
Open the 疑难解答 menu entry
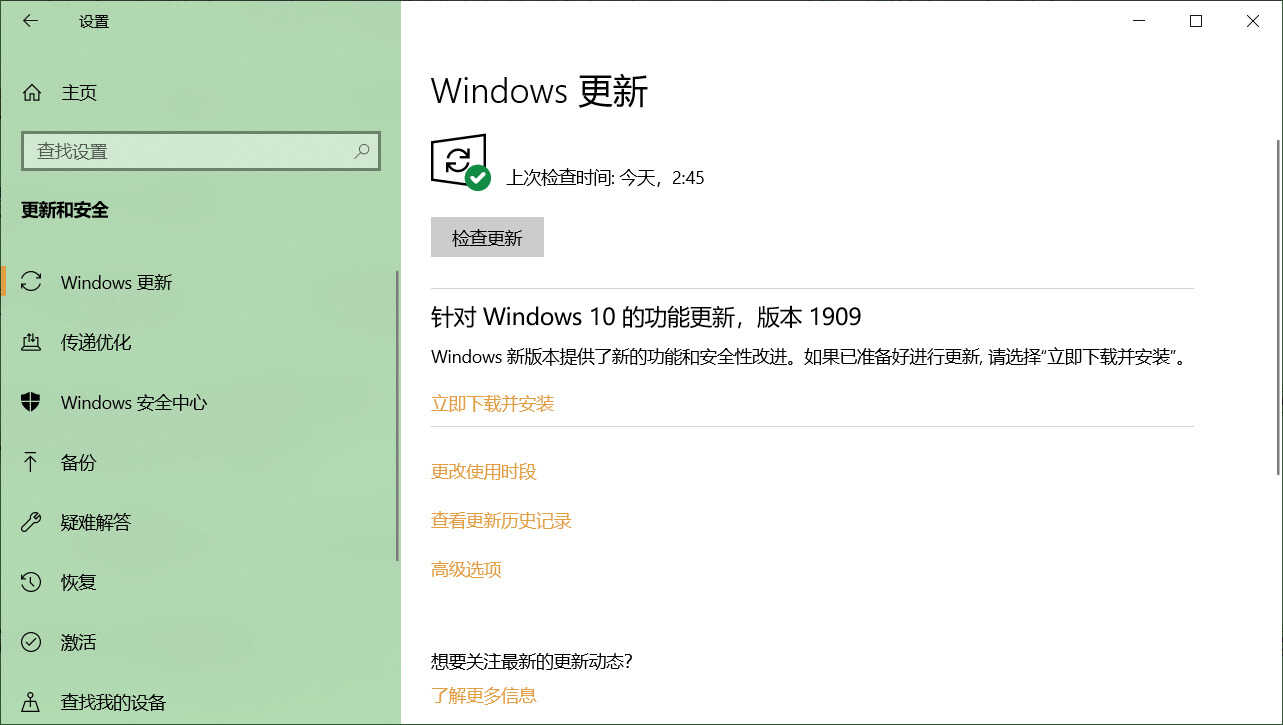198,522
